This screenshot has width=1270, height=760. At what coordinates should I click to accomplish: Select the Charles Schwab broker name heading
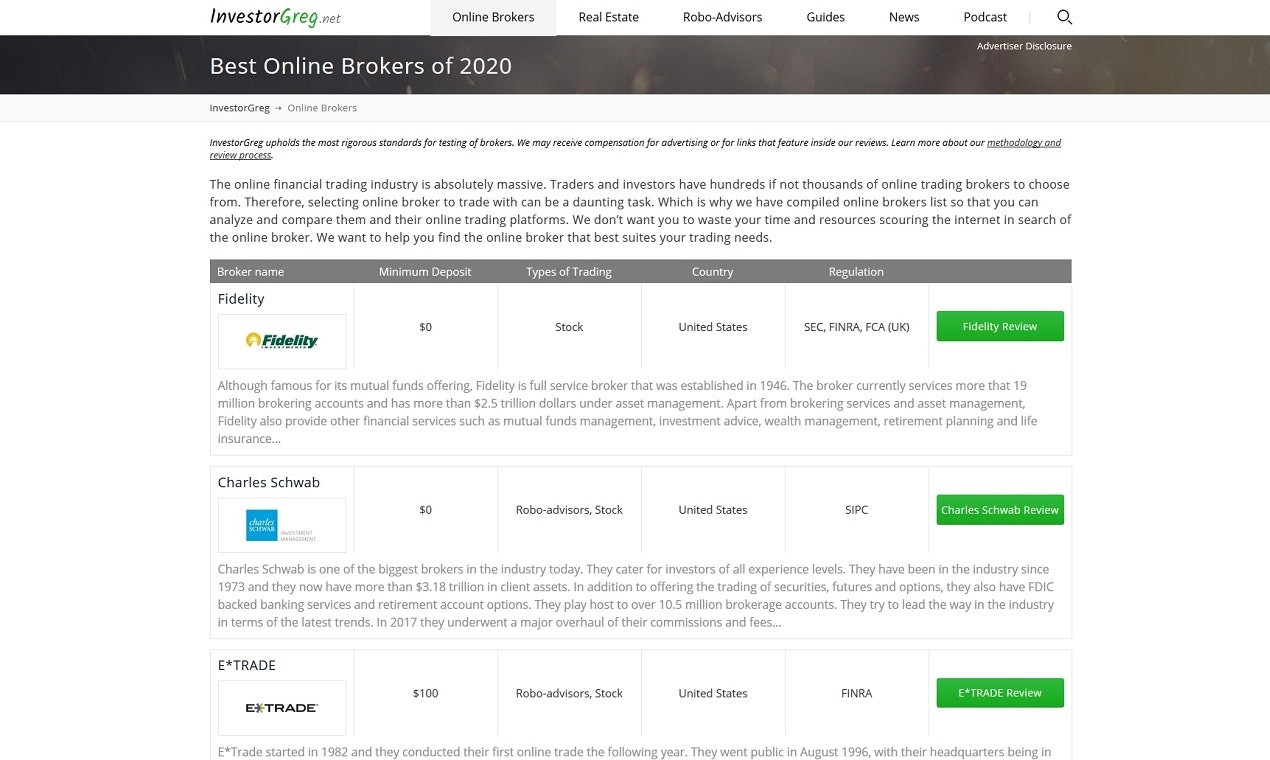pos(269,482)
